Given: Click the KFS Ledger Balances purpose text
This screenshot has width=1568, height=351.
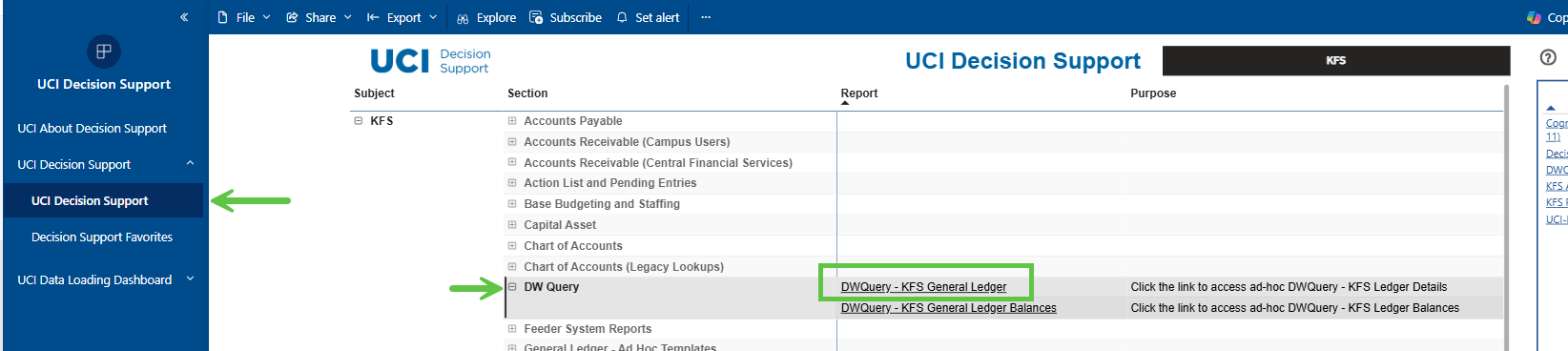Looking at the screenshot, I should pos(1295,308).
